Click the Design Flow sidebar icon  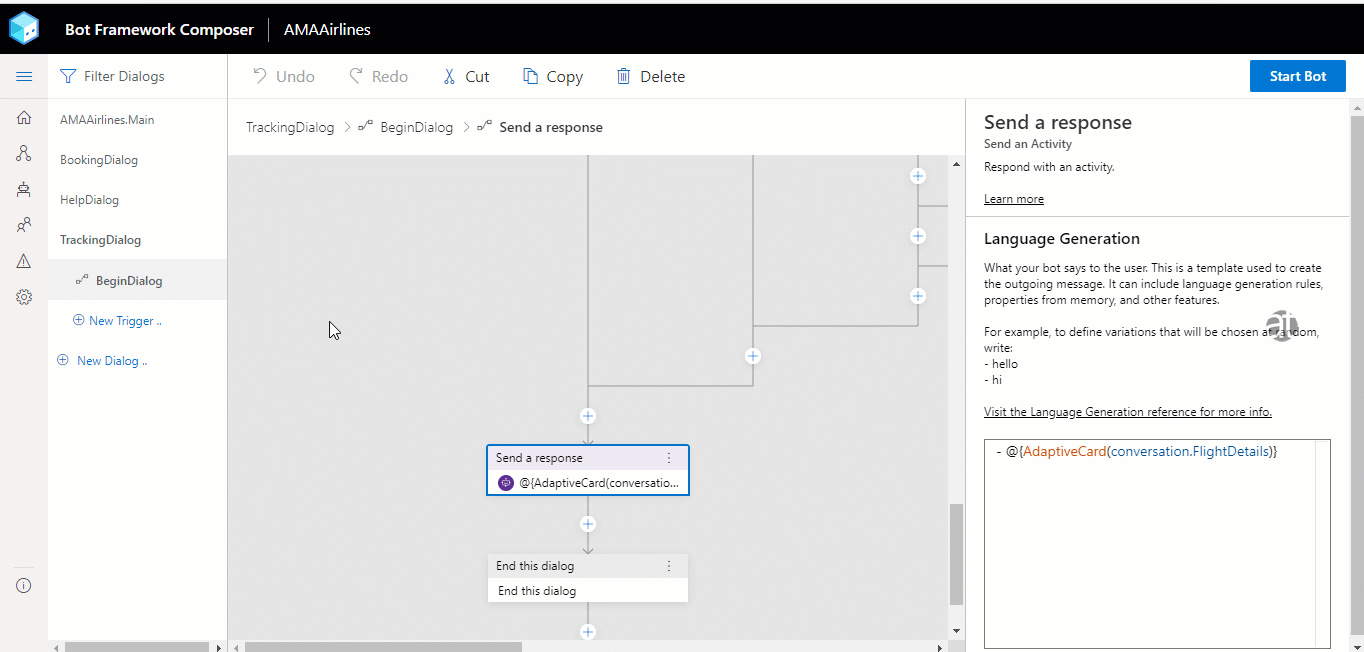pyautogui.click(x=24, y=153)
